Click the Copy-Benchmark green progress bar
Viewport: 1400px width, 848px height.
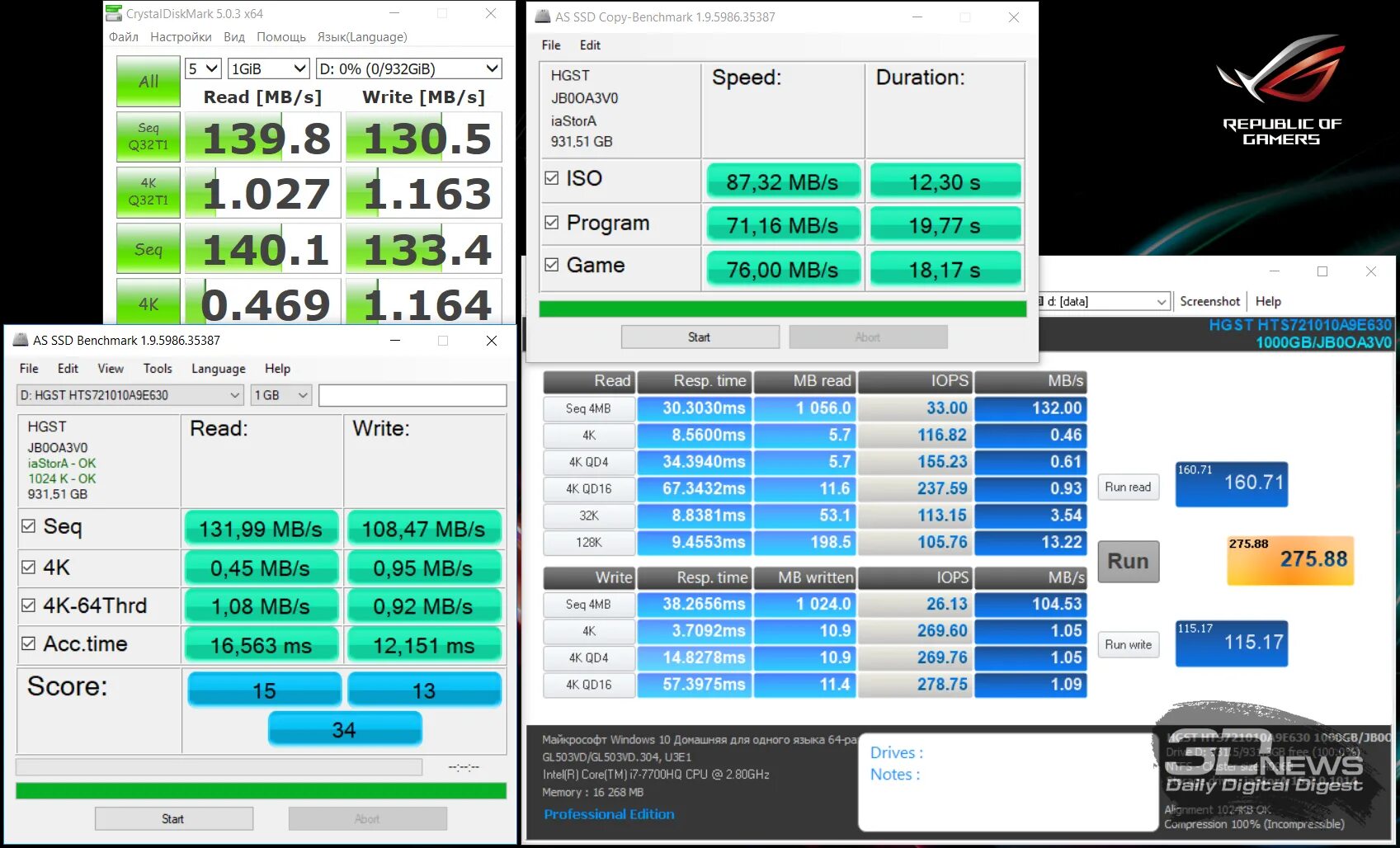tap(782, 309)
